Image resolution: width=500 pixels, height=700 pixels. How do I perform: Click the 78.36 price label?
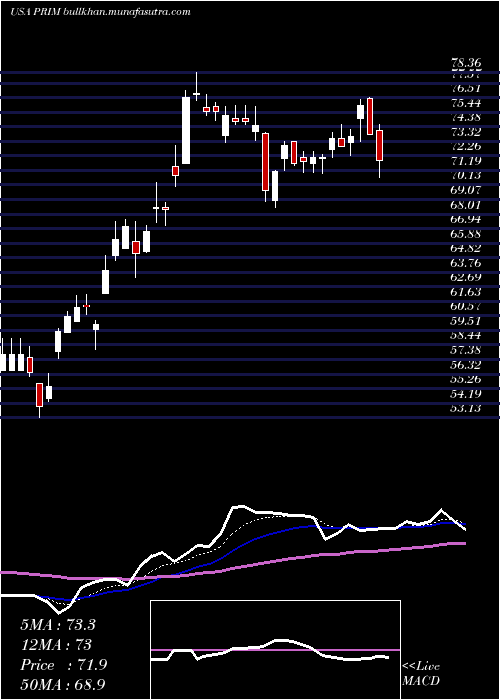point(466,65)
